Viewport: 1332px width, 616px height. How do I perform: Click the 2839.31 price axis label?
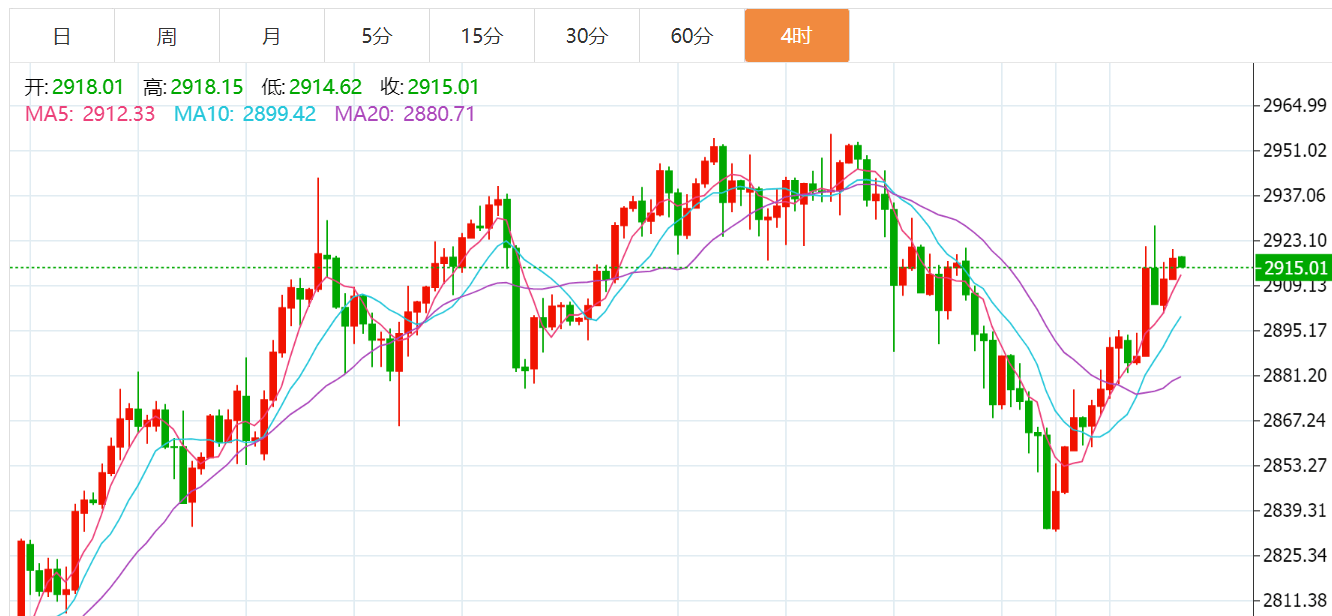coord(1294,511)
